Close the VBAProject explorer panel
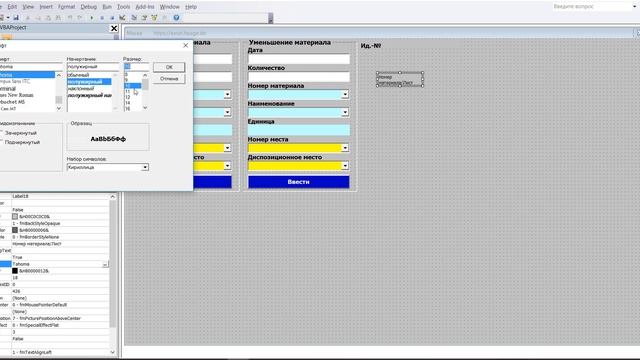Screen dimensions: 640x360 tap(114, 28)
